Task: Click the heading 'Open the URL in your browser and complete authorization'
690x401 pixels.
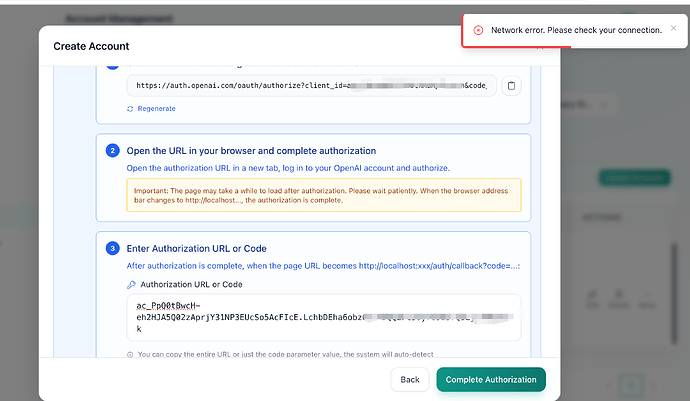Action: tap(251, 151)
